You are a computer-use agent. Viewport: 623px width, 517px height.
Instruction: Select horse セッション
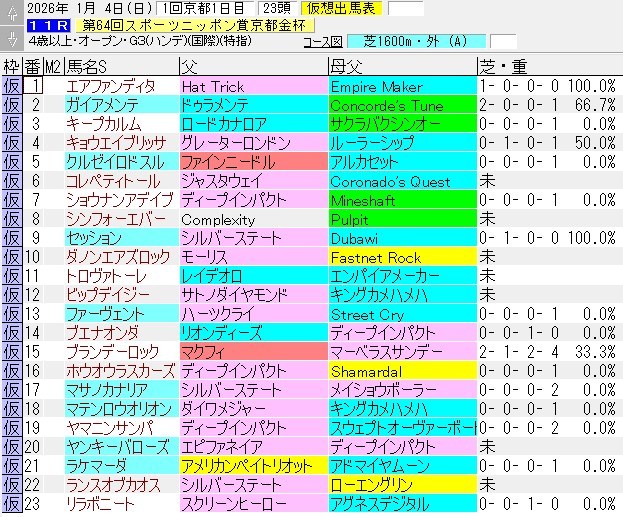tap(122, 238)
